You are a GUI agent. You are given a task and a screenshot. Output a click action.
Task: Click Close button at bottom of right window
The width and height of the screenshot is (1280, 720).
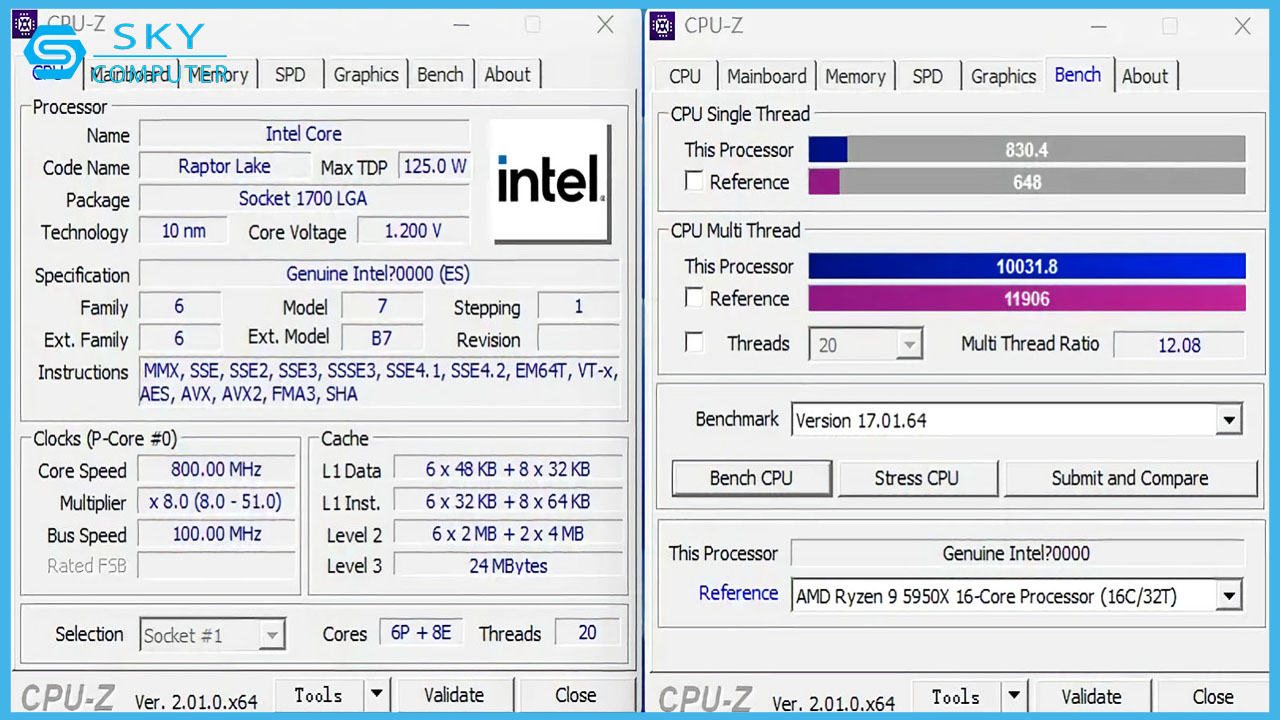(1213, 696)
